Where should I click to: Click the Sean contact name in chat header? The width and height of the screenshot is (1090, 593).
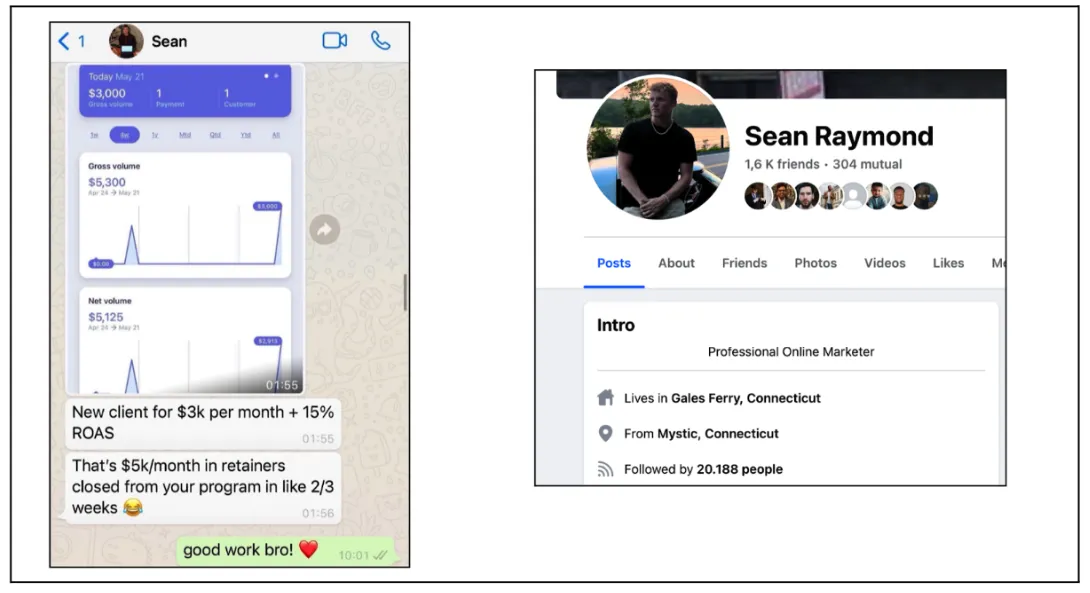point(169,42)
